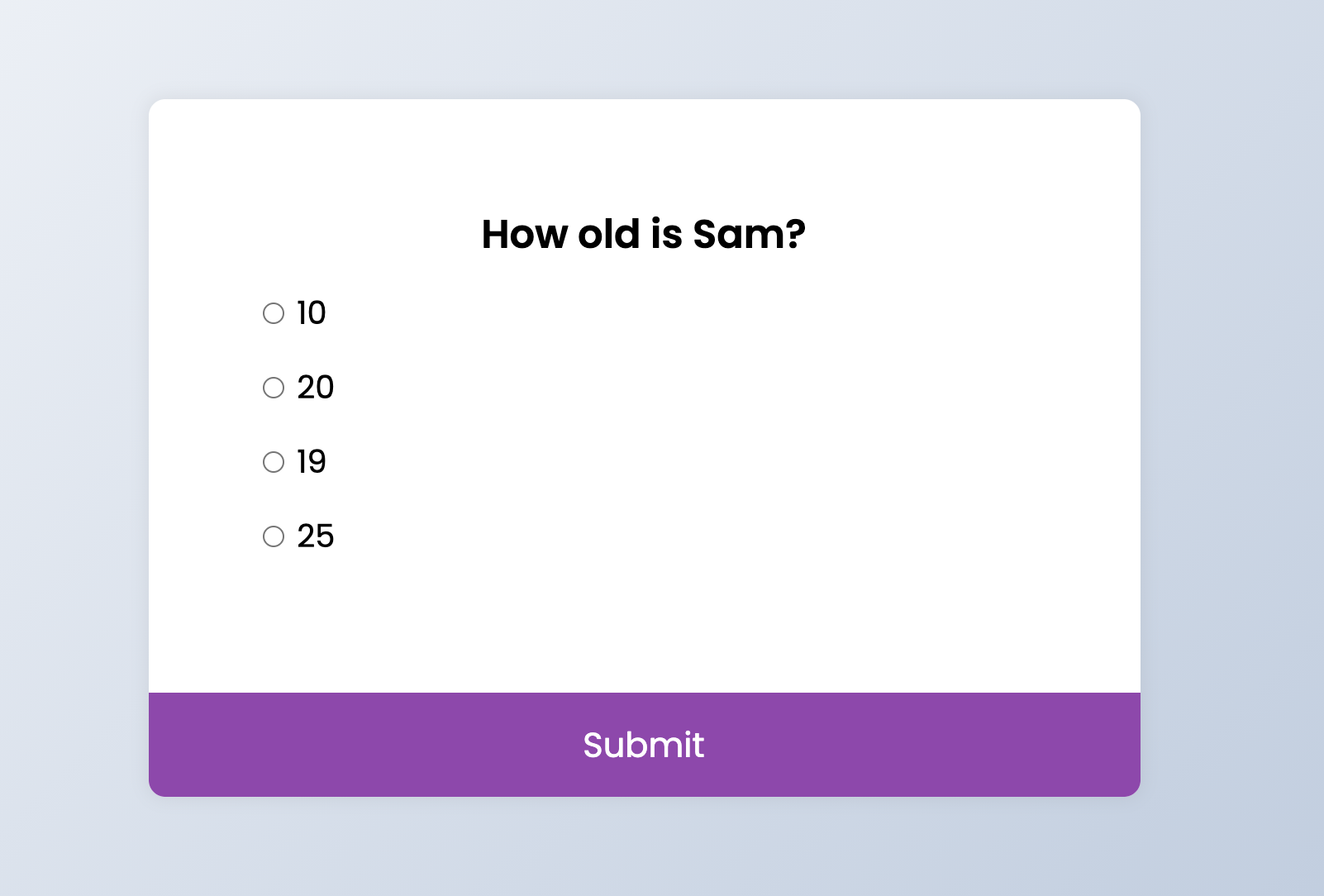Choose the 25 radio option
Viewport: 1324px width, 896px height.
(x=274, y=536)
